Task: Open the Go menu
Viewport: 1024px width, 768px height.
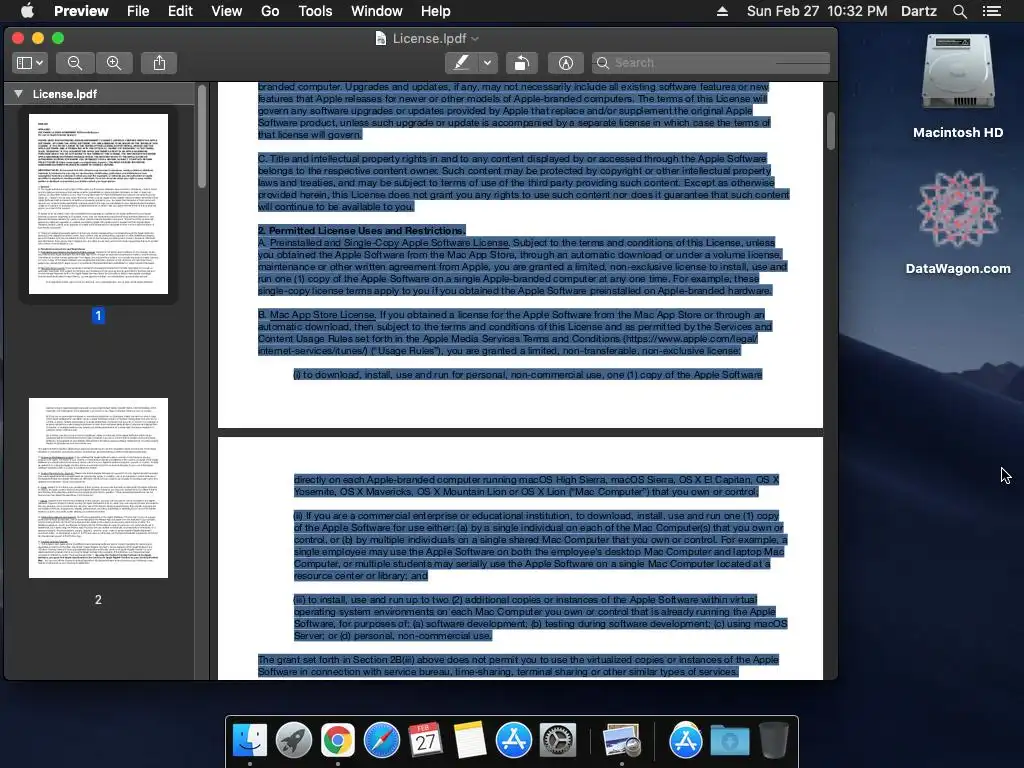Action: (x=270, y=11)
